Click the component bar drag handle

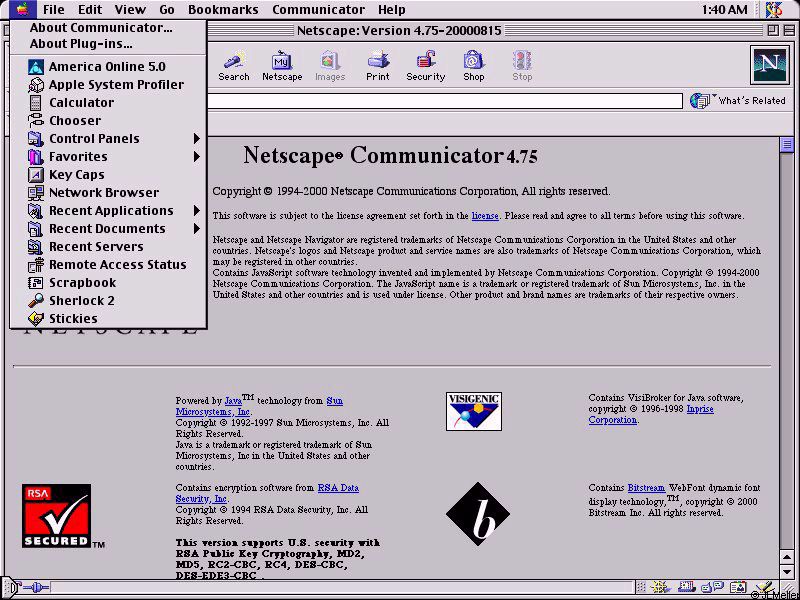coord(641,587)
